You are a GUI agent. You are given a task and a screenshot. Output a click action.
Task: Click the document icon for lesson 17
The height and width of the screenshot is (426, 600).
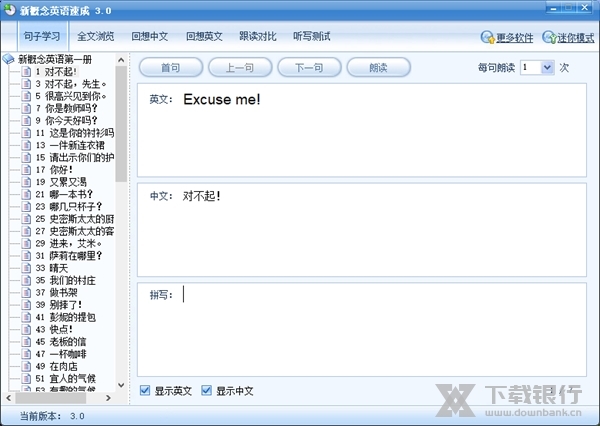click(x=26, y=170)
